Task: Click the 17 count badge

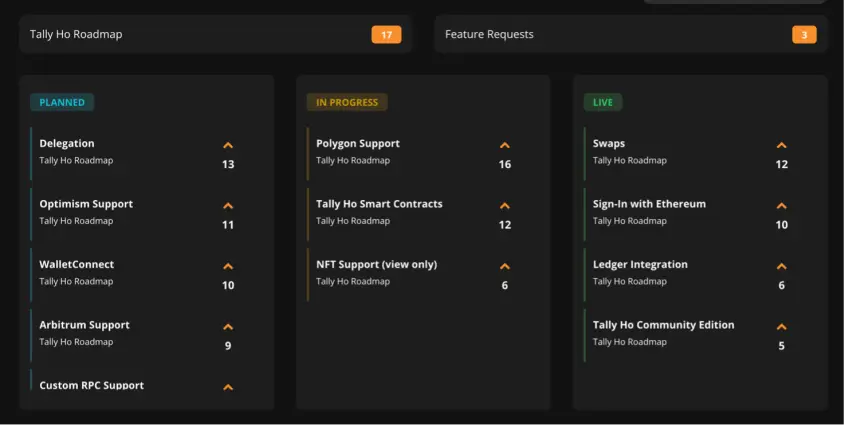Action: (386, 35)
